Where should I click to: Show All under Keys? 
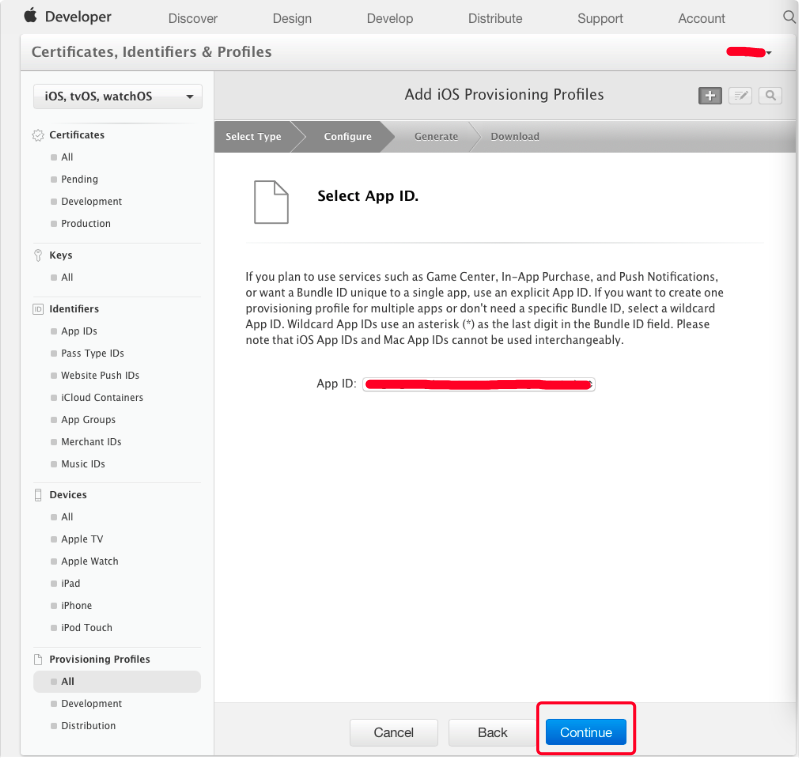(67, 278)
